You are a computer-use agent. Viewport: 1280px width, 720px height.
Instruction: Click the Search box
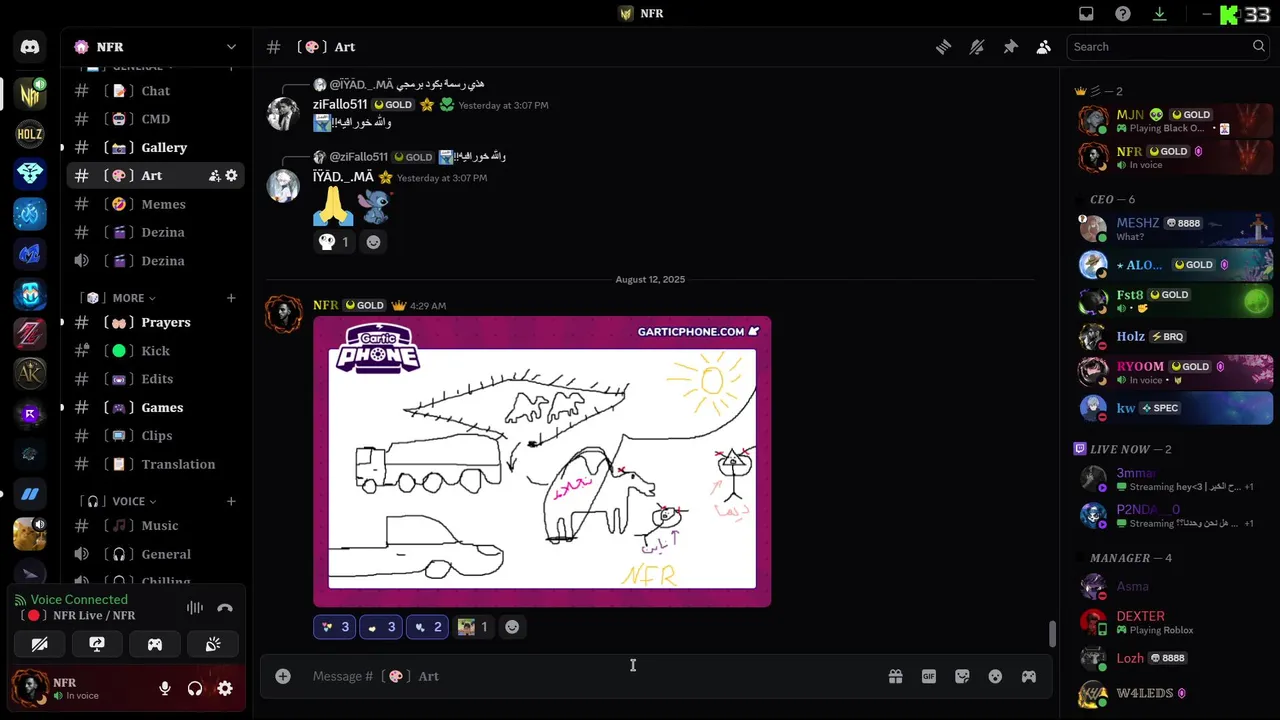(1169, 46)
